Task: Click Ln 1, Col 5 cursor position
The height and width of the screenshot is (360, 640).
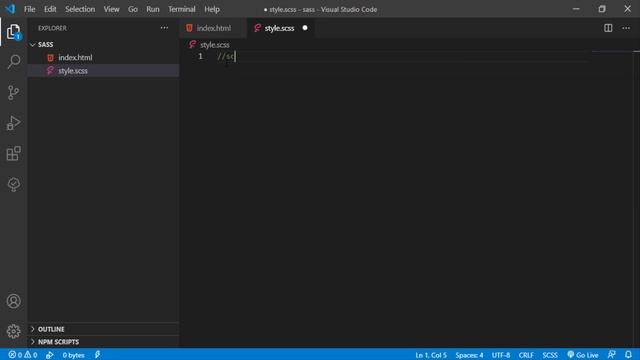Action: click(431, 355)
